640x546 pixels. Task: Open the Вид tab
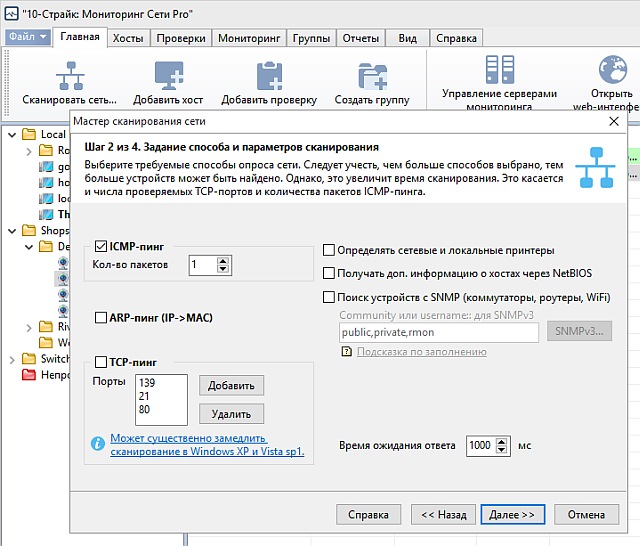click(407, 38)
